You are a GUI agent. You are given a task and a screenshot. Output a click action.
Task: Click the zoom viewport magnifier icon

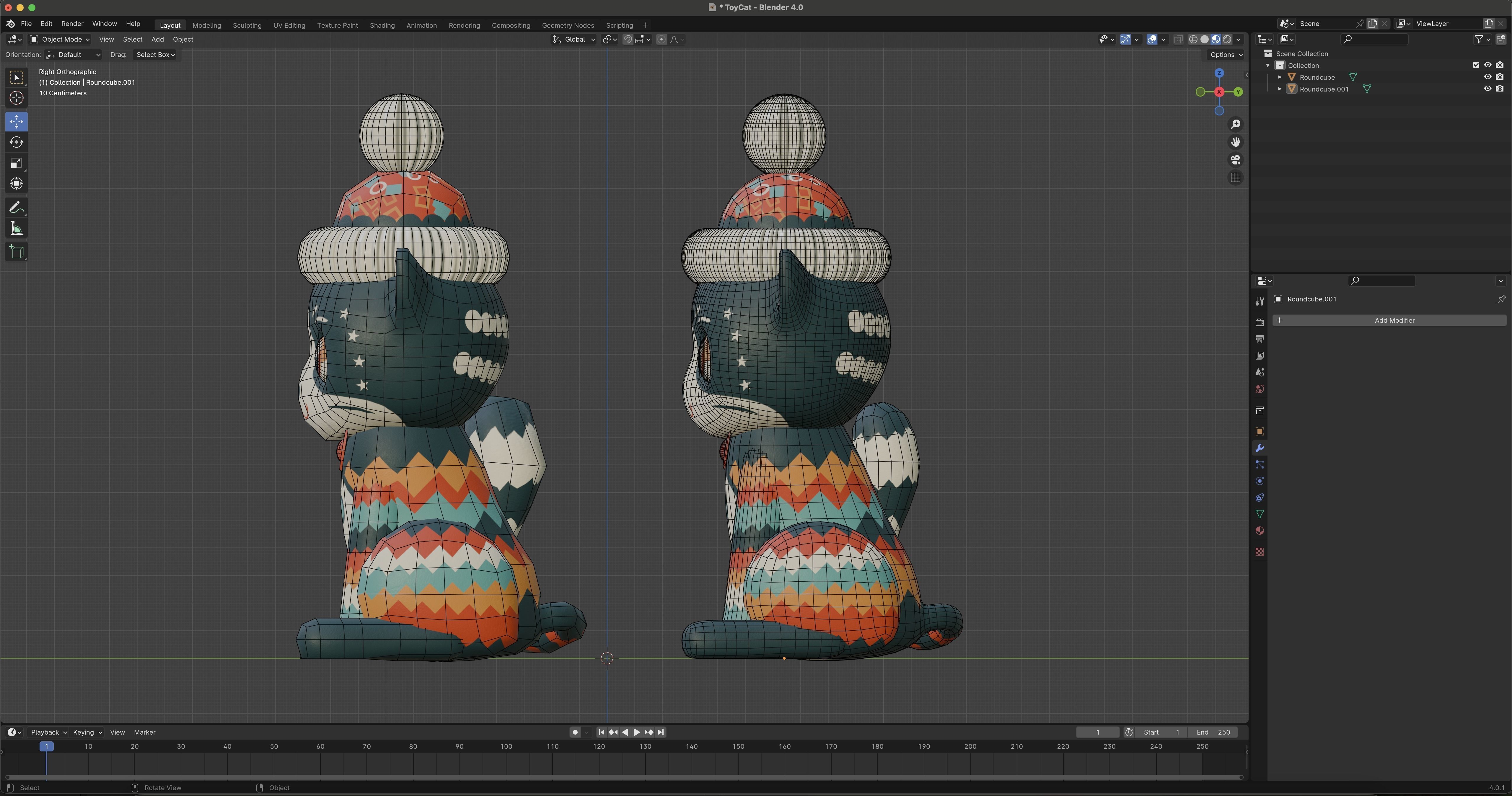pos(1236,124)
